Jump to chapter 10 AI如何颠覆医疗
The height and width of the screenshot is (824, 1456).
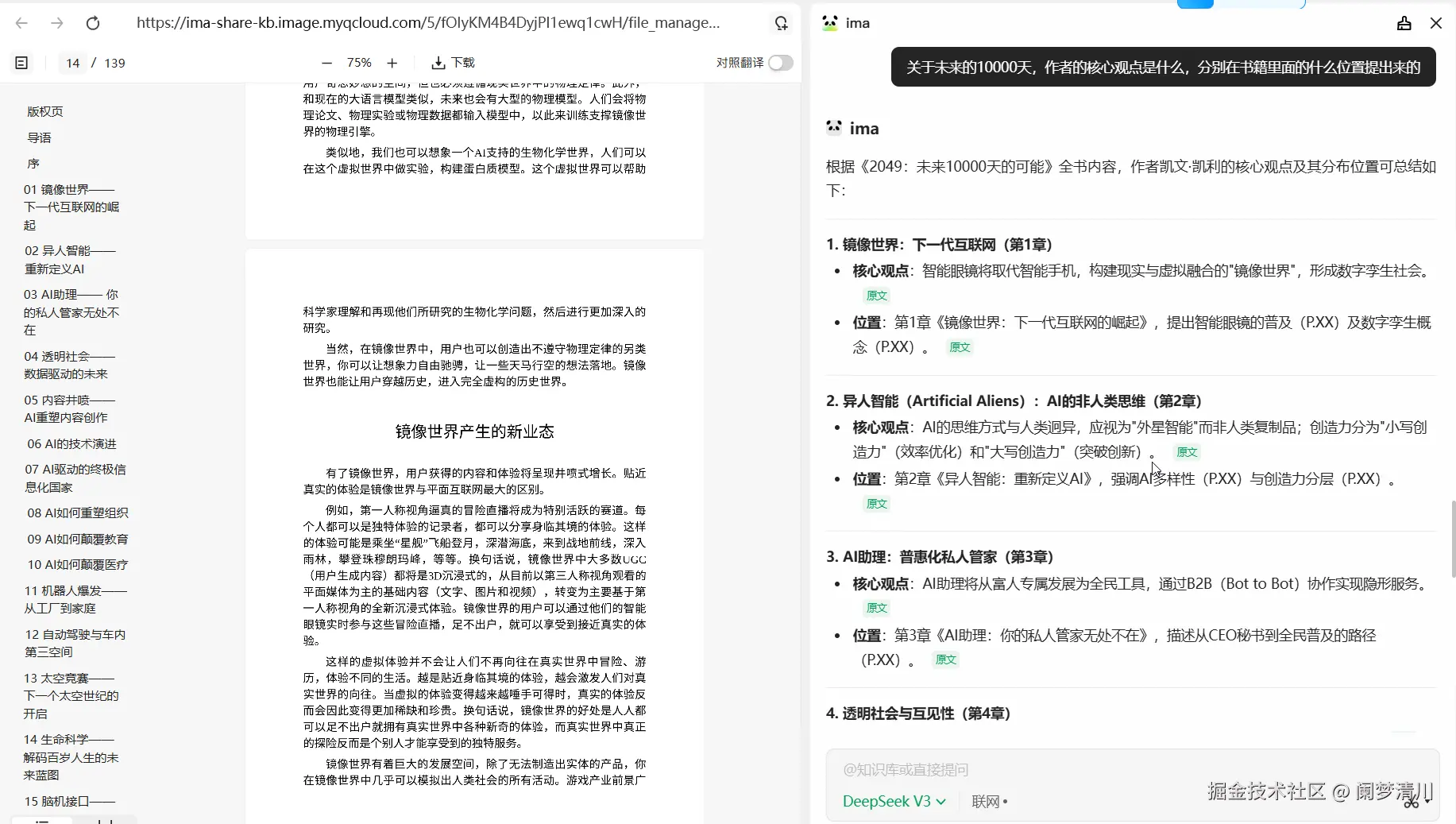point(78,564)
